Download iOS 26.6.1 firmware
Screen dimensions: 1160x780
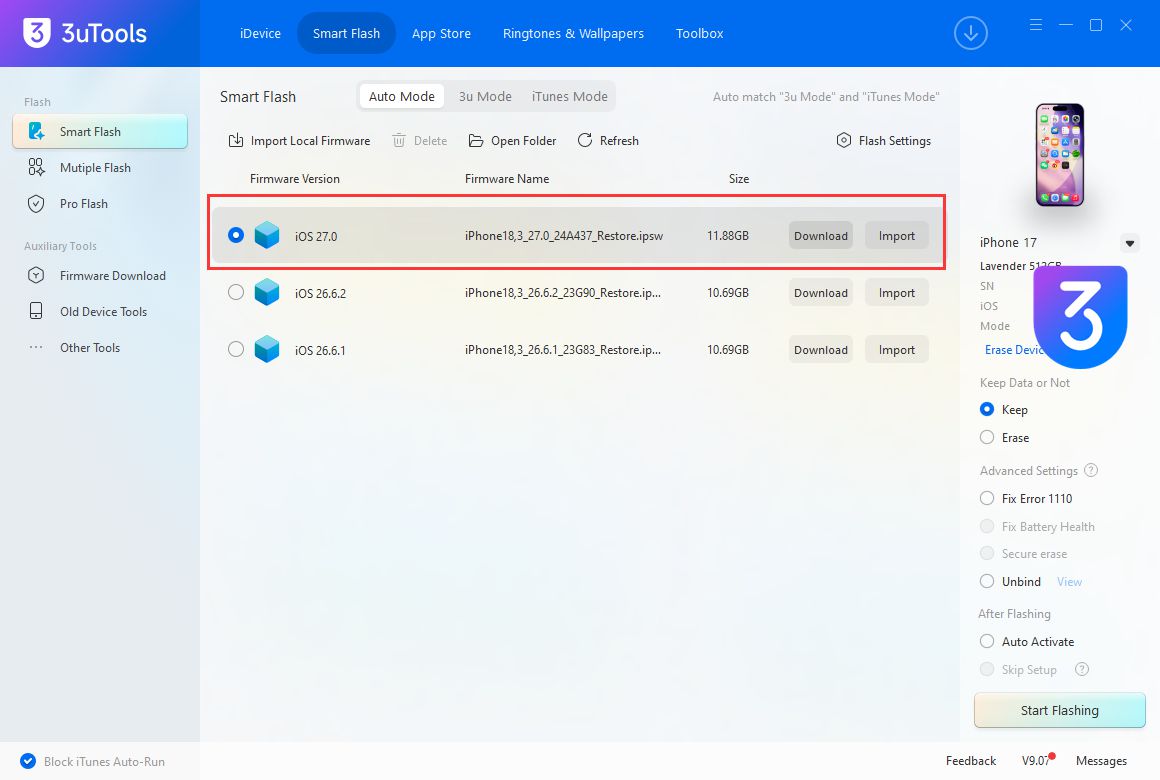pos(820,349)
